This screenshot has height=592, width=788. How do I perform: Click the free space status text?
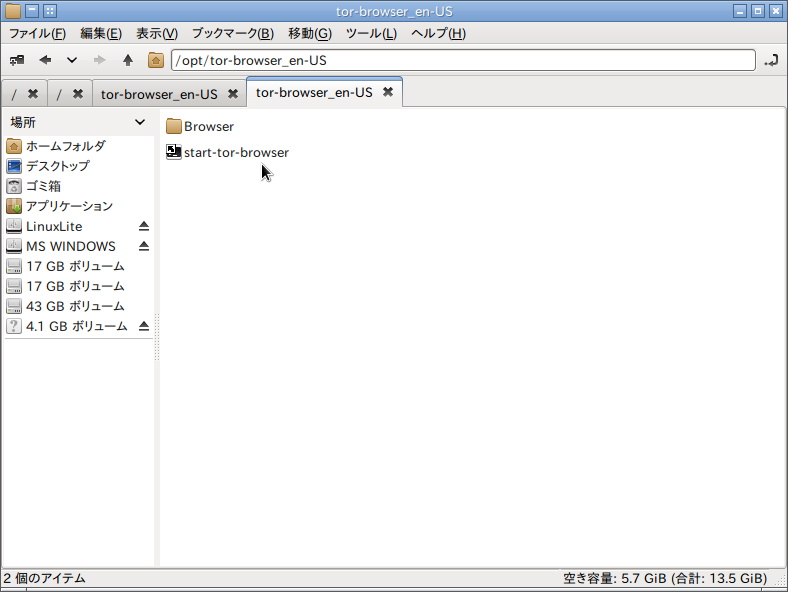click(x=665, y=578)
